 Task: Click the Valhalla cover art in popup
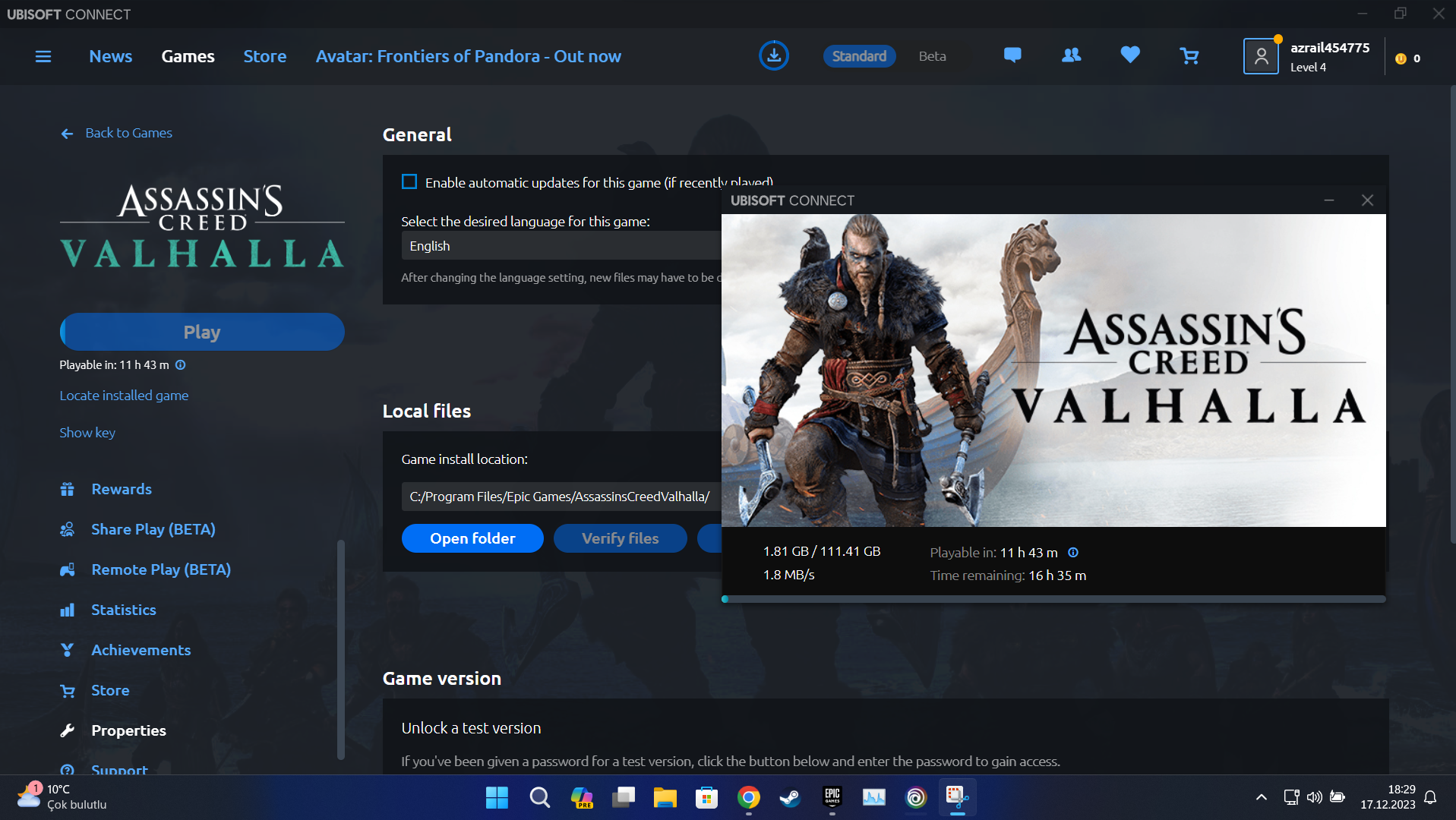point(1053,371)
